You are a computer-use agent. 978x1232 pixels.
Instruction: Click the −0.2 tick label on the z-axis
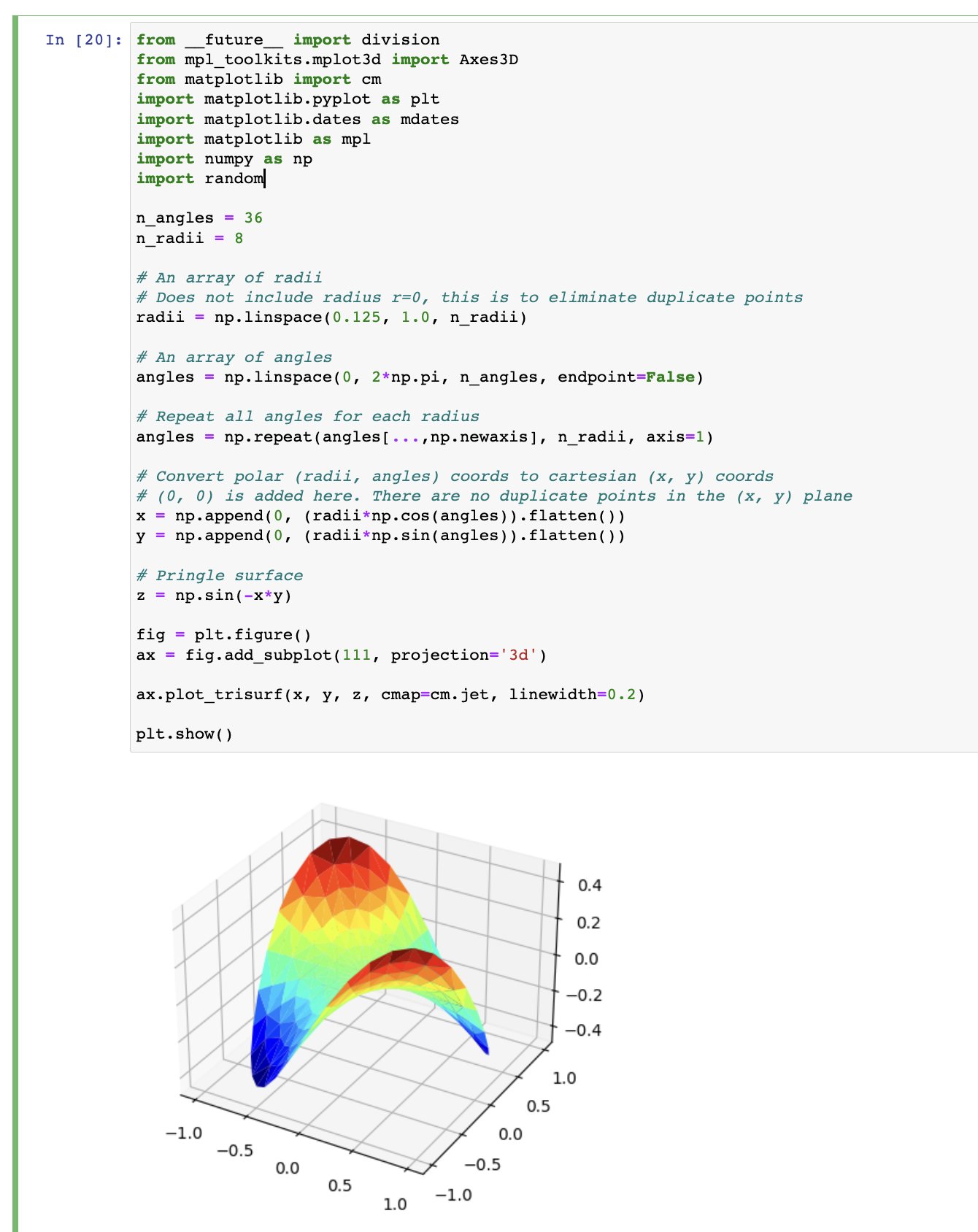(x=585, y=995)
